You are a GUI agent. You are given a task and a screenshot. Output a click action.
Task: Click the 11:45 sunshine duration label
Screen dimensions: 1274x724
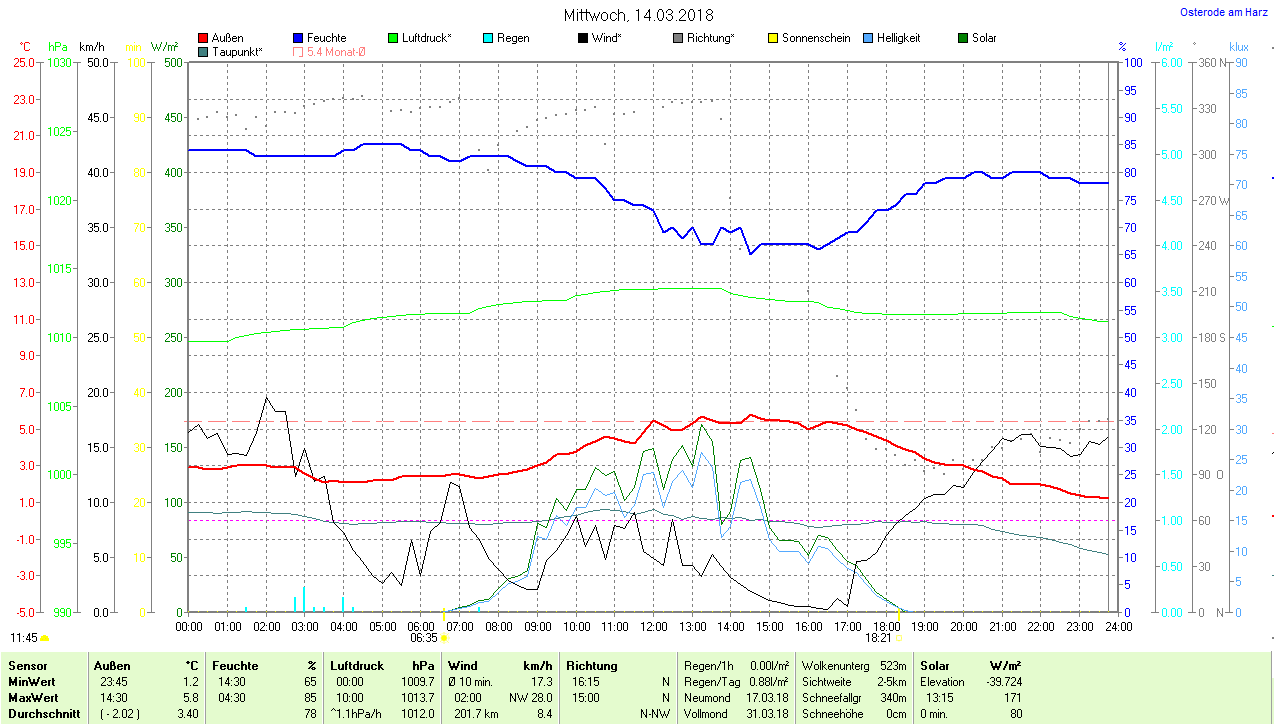coord(24,637)
